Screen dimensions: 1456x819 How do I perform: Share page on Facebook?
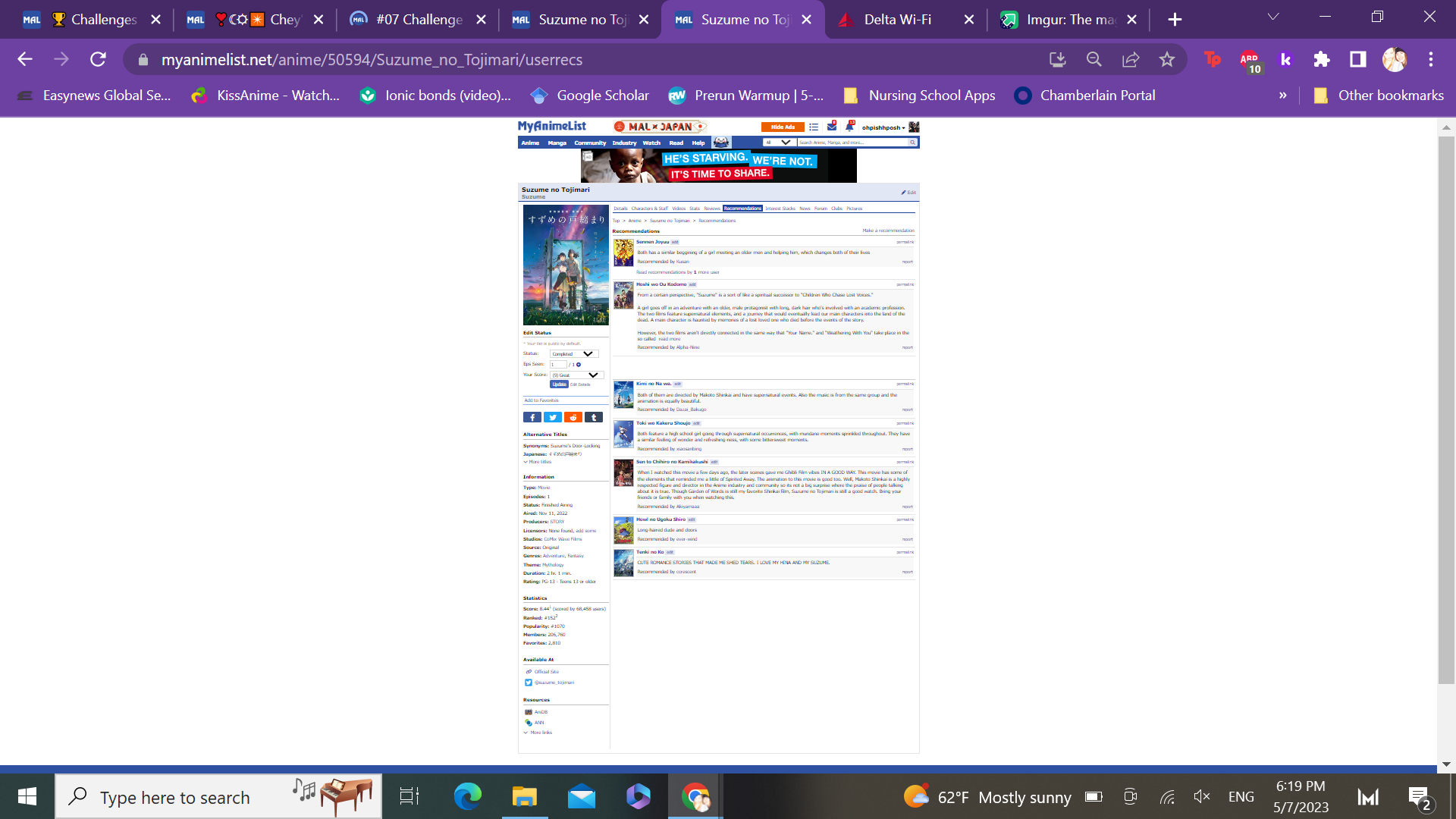tap(532, 417)
